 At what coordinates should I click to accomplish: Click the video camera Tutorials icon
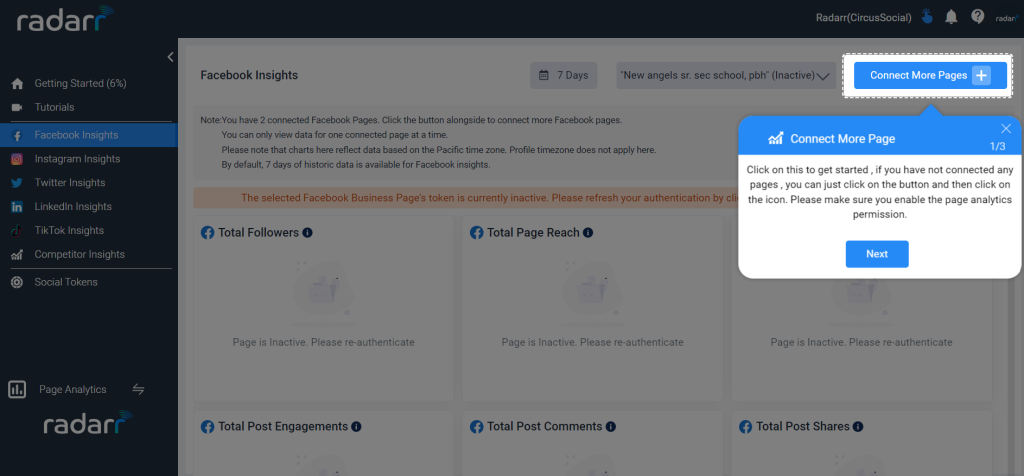17,107
